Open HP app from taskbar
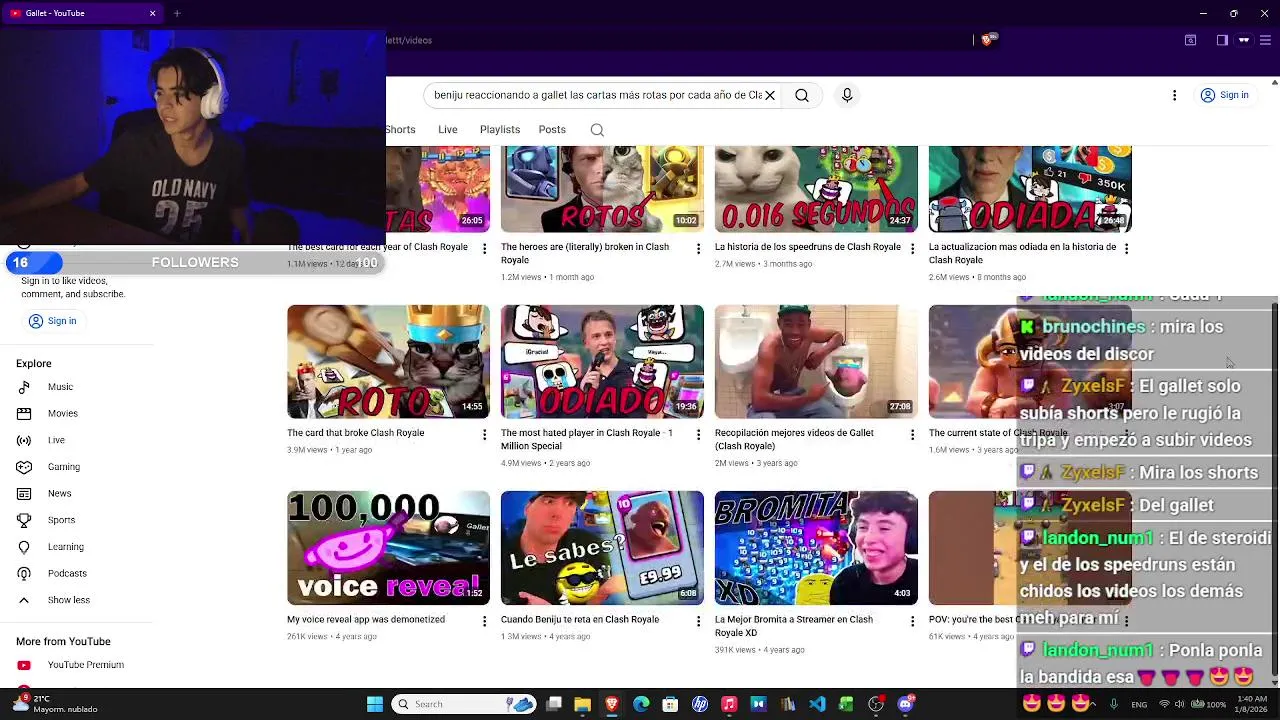Viewport: 1280px width, 720px height. click(x=700, y=704)
